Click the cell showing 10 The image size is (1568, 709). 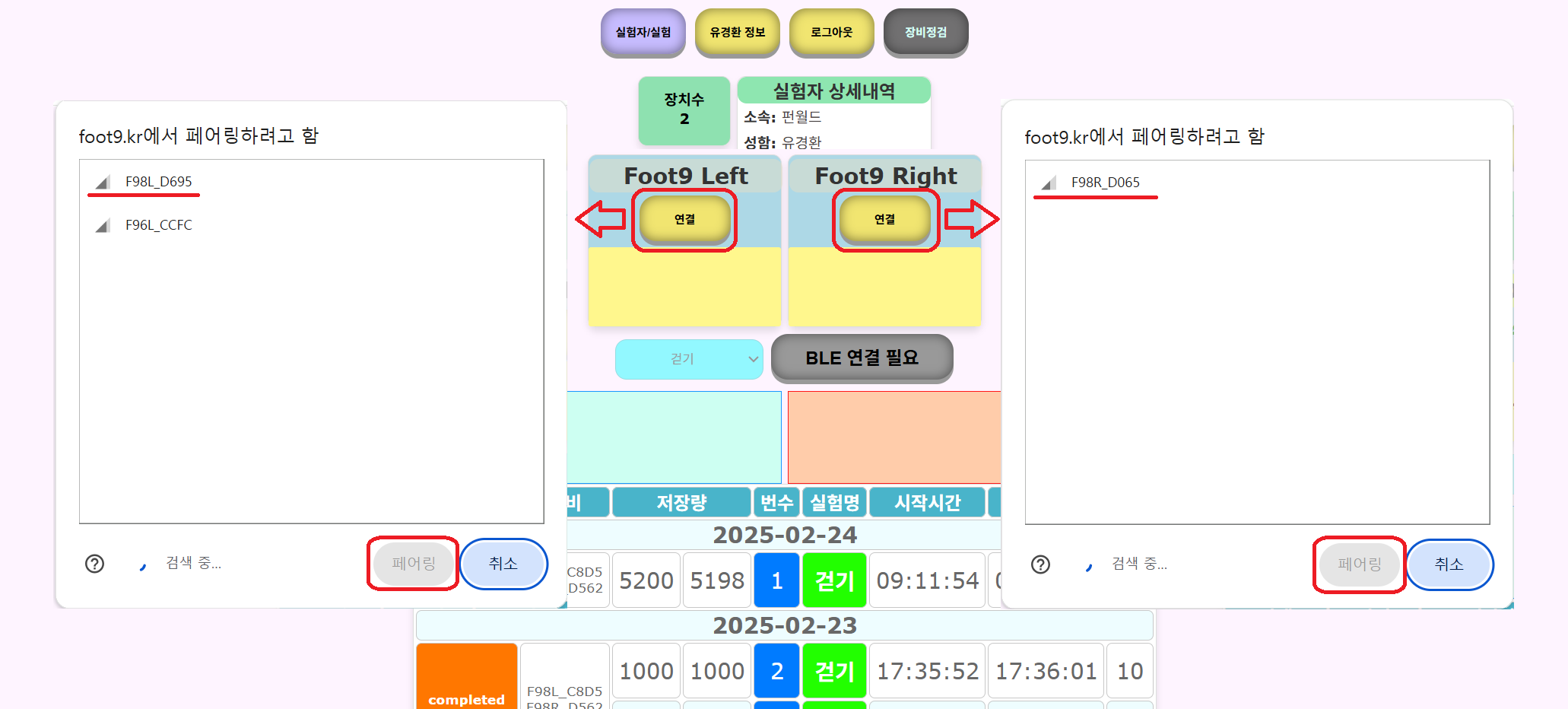pyautogui.click(x=1130, y=671)
